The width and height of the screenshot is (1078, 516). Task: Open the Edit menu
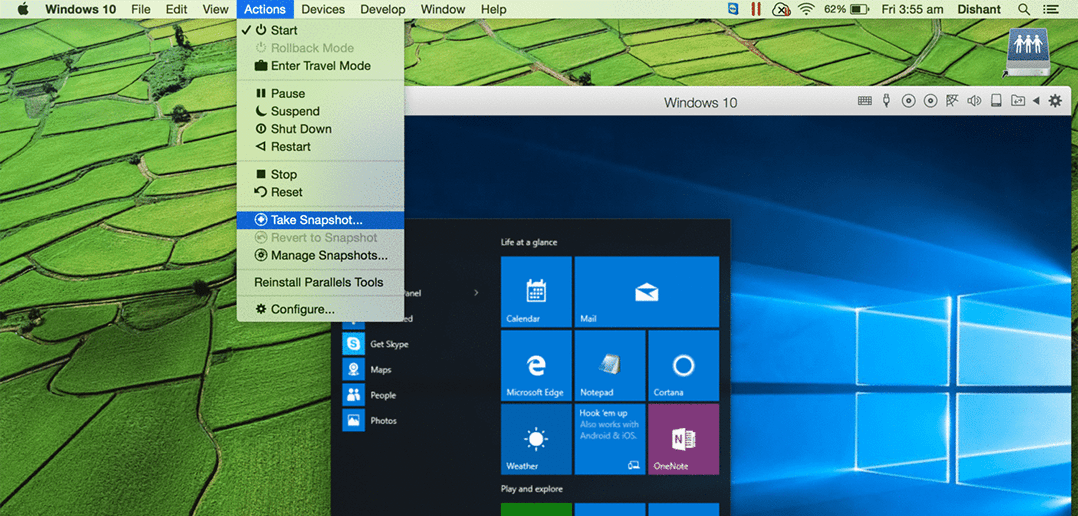[177, 9]
